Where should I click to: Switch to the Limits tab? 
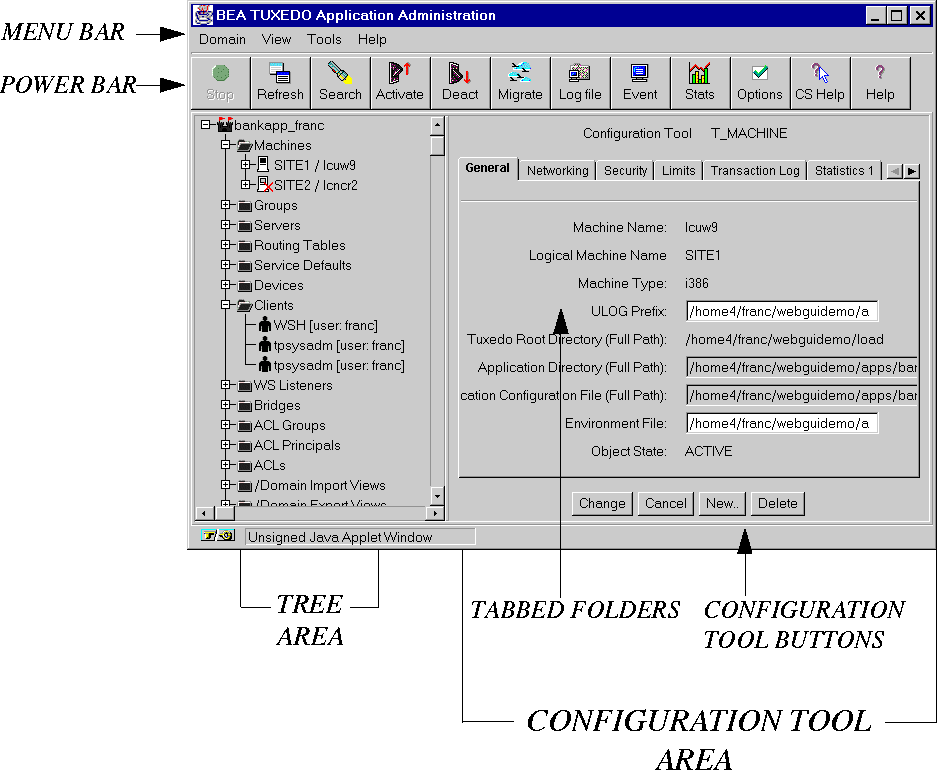coord(678,170)
